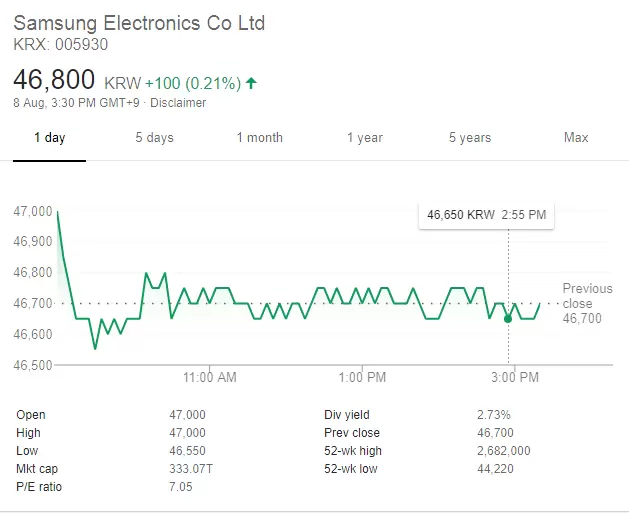Click the Previous close 46,700 label
The height and width of the screenshot is (513, 629).
coord(587,303)
